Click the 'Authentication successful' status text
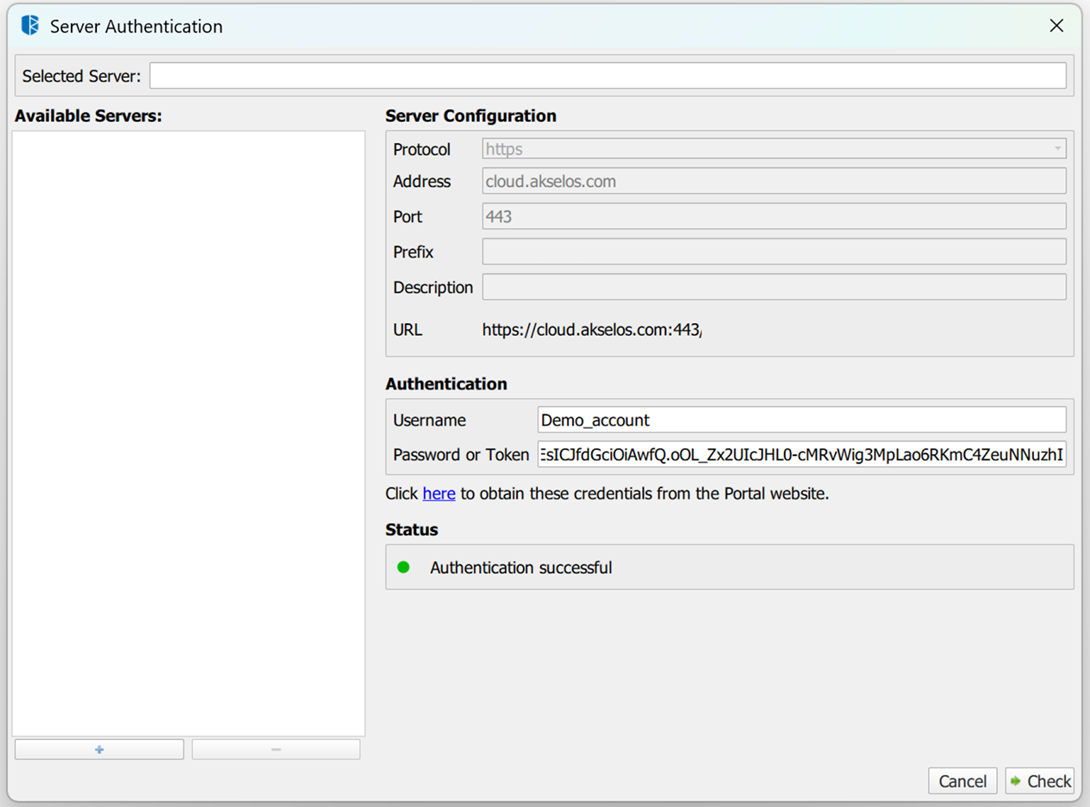 [521, 568]
